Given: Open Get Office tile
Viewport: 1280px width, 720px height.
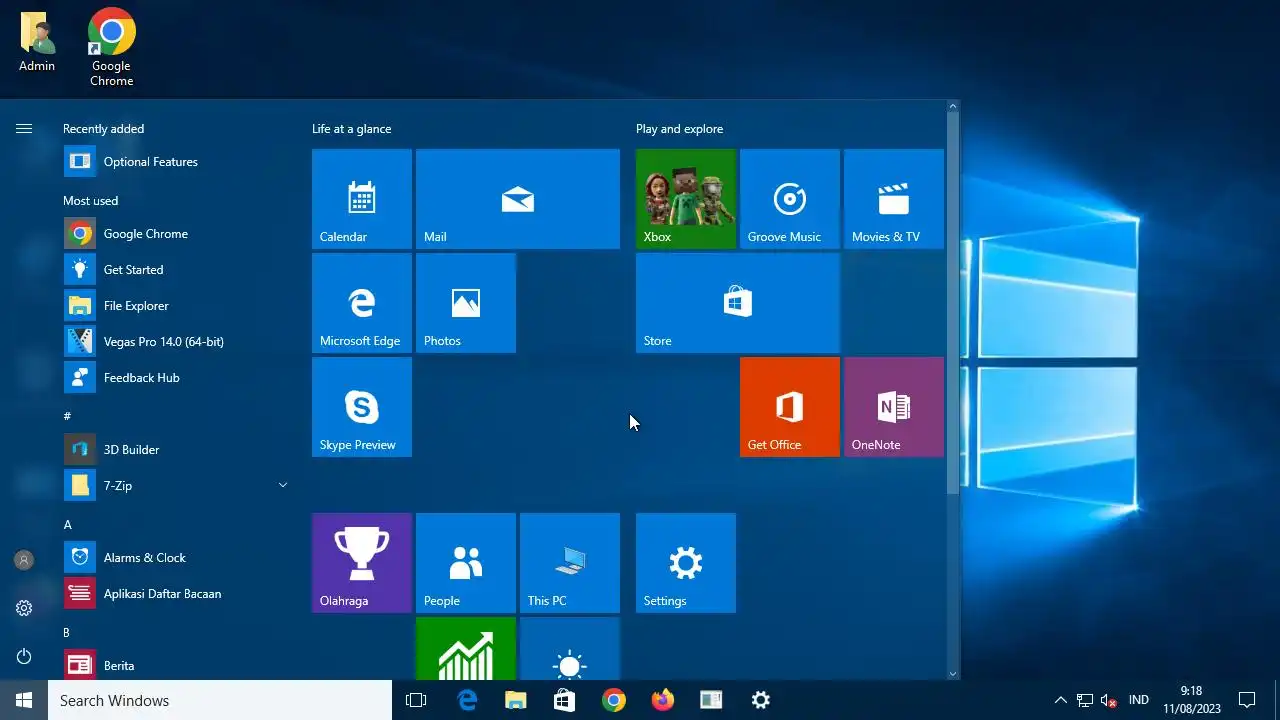Looking at the screenshot, I should (x=790, y=407).
